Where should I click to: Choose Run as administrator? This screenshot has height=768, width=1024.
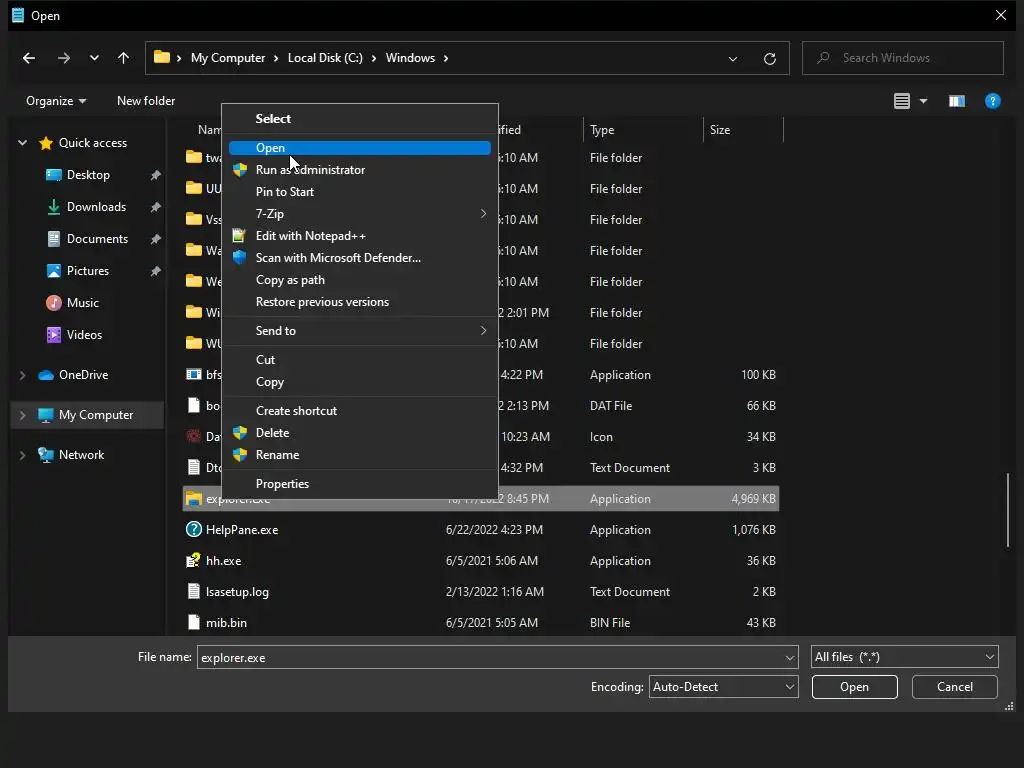[359, 170]
